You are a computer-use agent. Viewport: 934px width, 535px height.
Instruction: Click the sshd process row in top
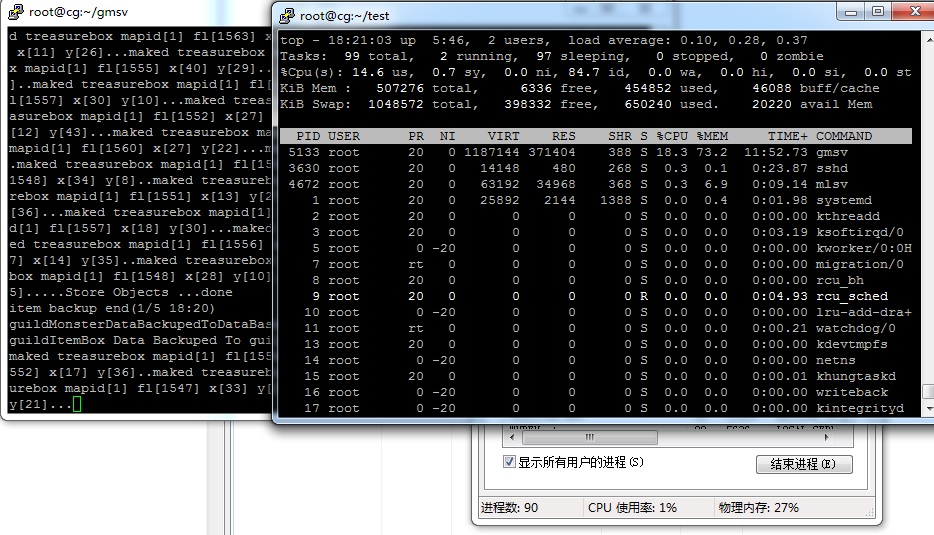click(x=595, y=168)
